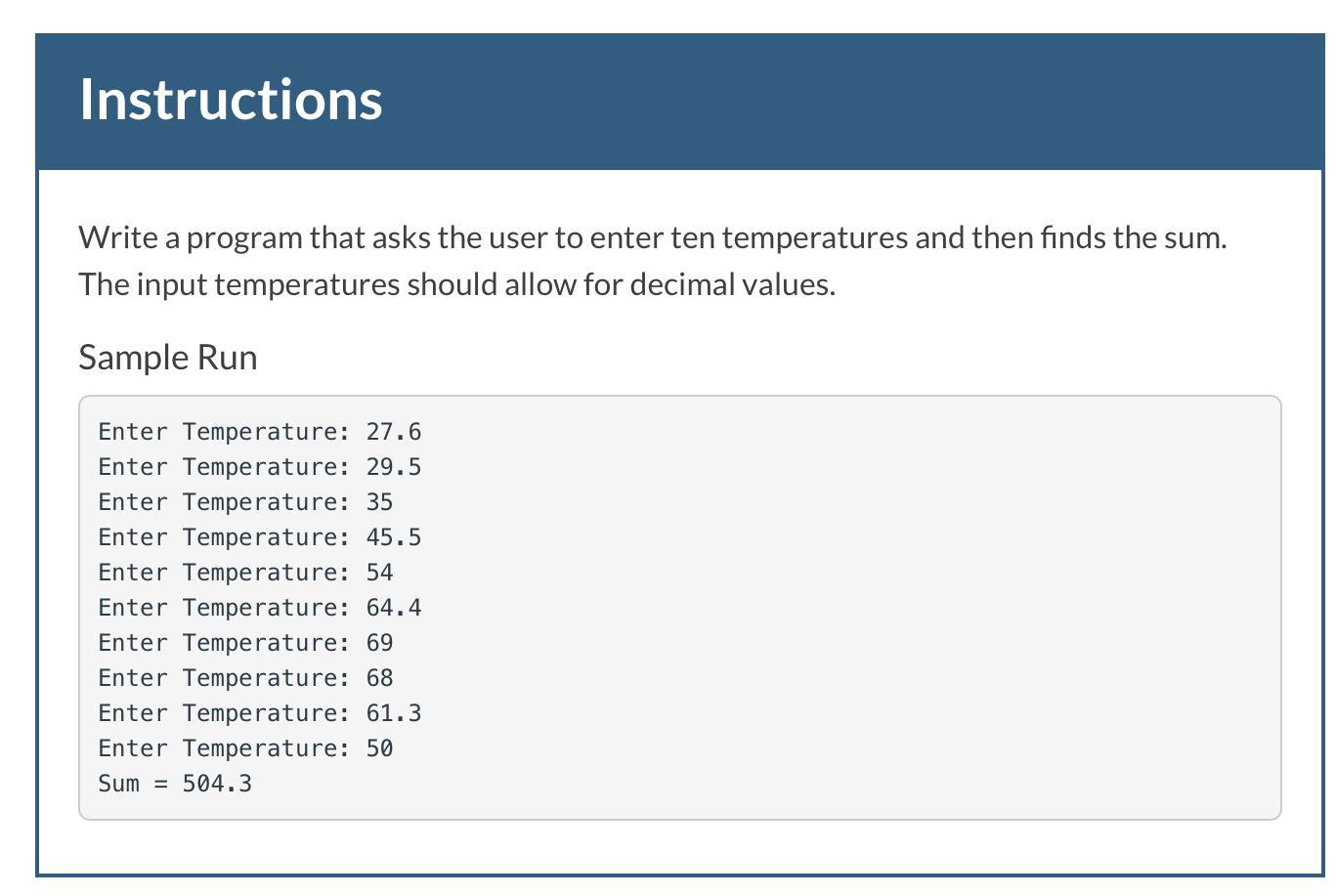Screen dimensions: 1337x896
Task: Place cursor on the 61.3 temperature line
Action: (x=260, y=713)
